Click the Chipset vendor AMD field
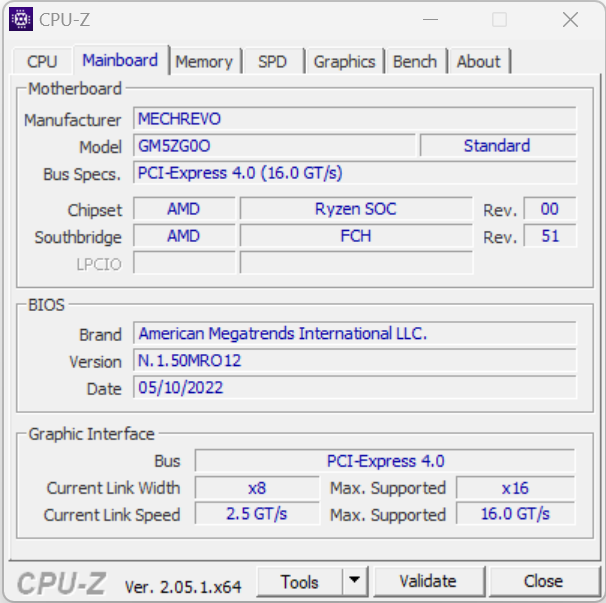The height and width of the screenshot is (603, 606). point(184,209)
